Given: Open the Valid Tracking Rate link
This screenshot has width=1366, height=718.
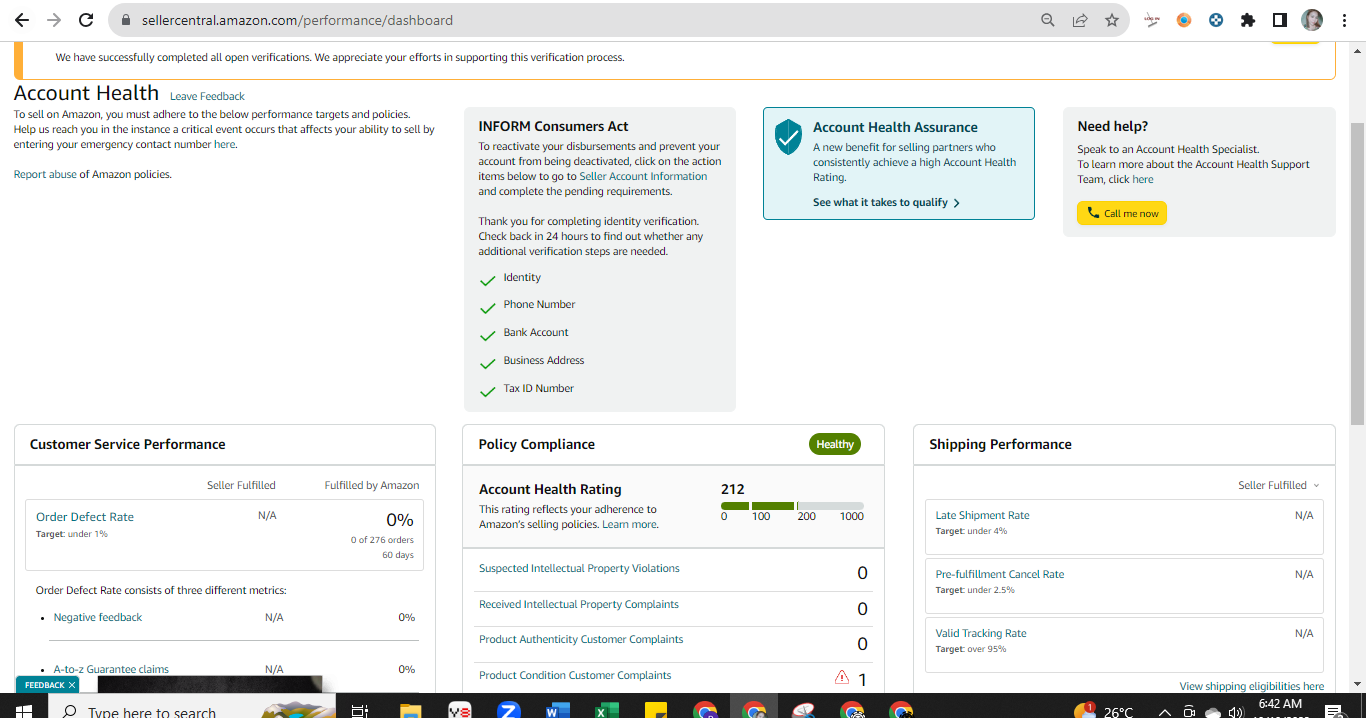Looking at the screenshot, I should pyautogui.click(x=981, y=633).
